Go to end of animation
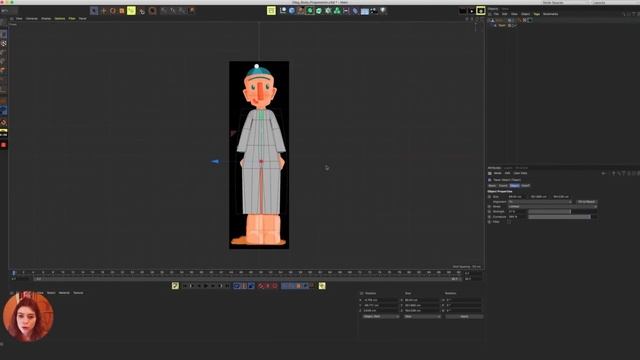640x360 pixels. (227, 286)
